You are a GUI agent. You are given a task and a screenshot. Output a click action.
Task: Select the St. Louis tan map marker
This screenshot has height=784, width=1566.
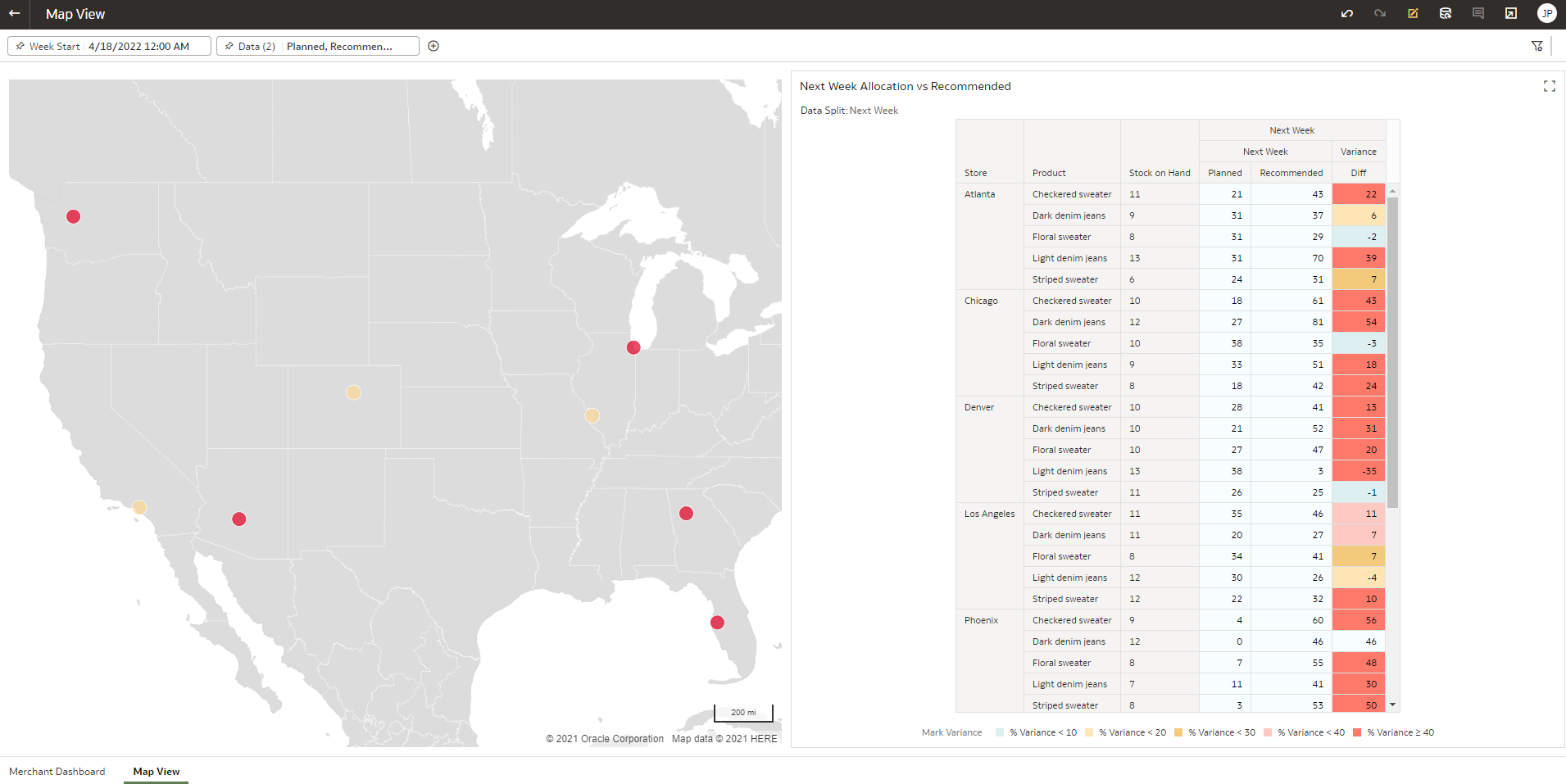click(592, 415)
